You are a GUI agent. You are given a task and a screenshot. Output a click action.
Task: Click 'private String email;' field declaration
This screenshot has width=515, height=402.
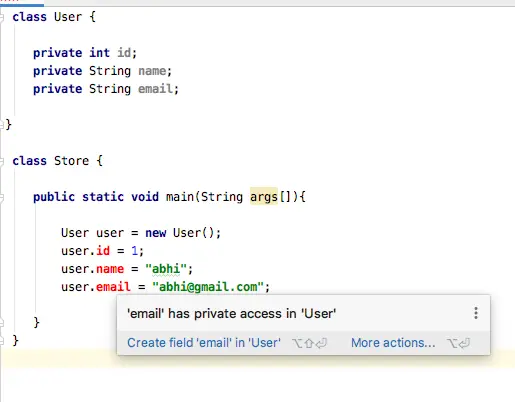106,89
